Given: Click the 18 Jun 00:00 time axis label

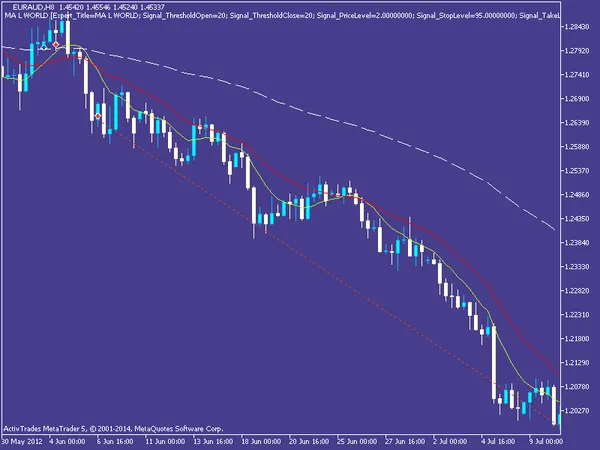Looking at the screenshot, I should [261, 441].
